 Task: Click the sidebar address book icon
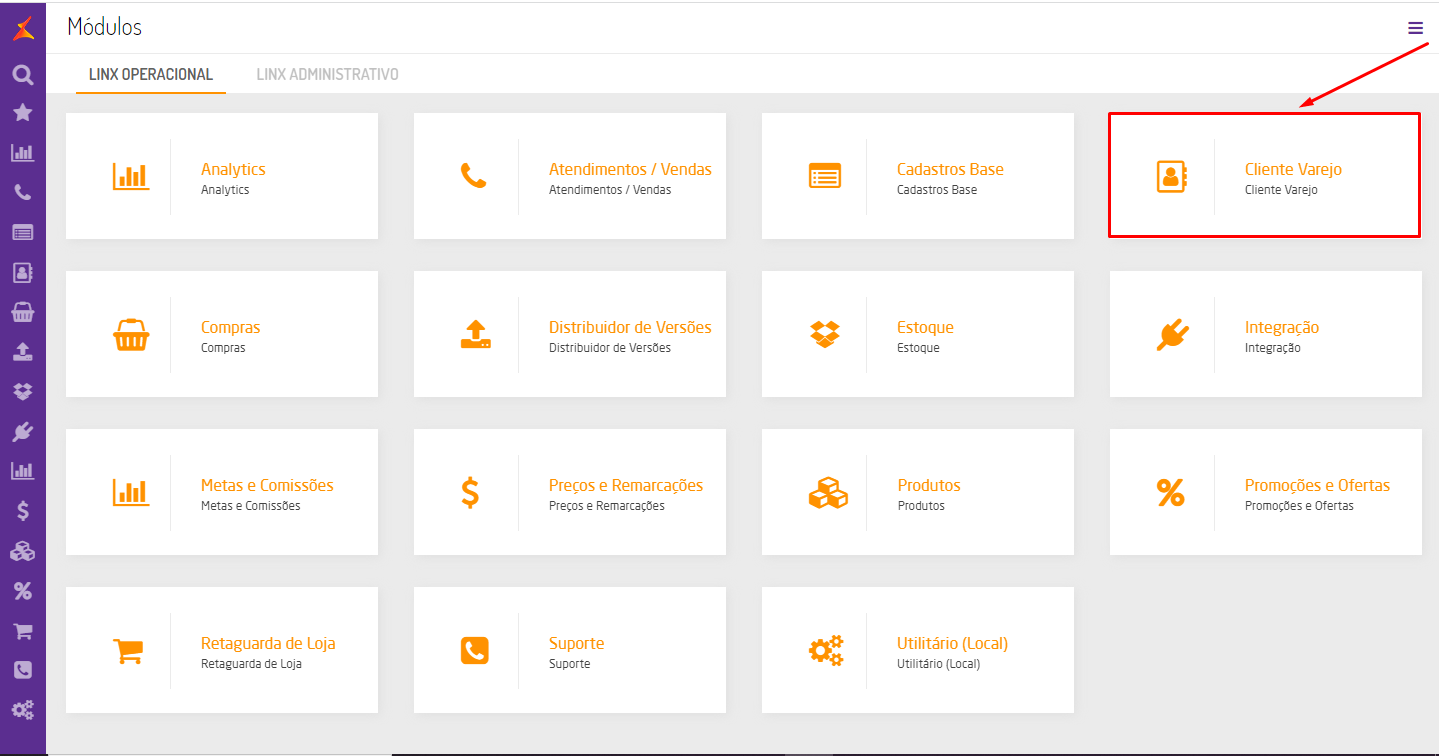[22, 272]
